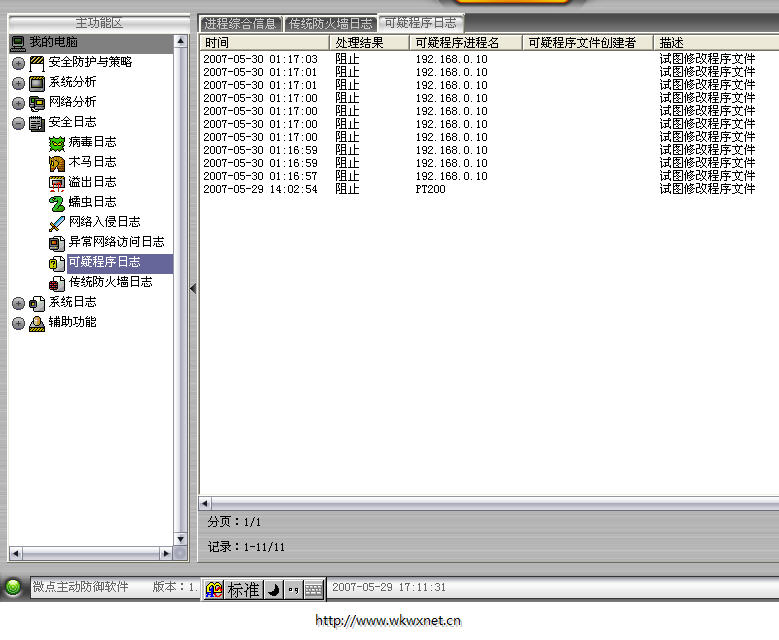The image size is (779, 640).
Task: Collapse the 安全日志 tree node
Action: [18, 123]
